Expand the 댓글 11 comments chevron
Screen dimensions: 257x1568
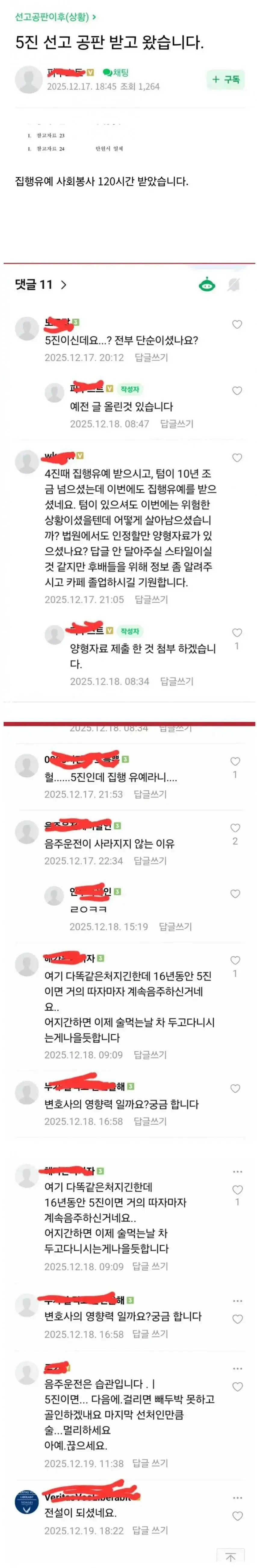point(63,284)
